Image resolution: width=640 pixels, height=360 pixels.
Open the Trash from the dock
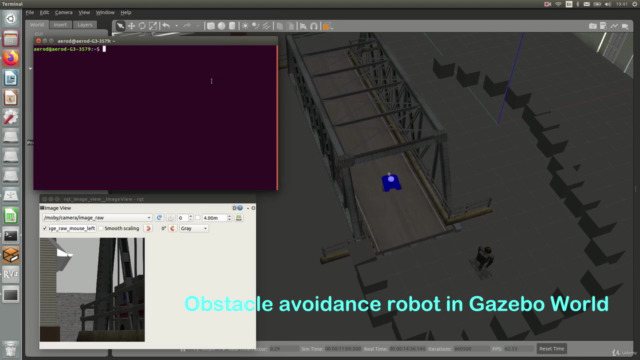pos(11,349)
